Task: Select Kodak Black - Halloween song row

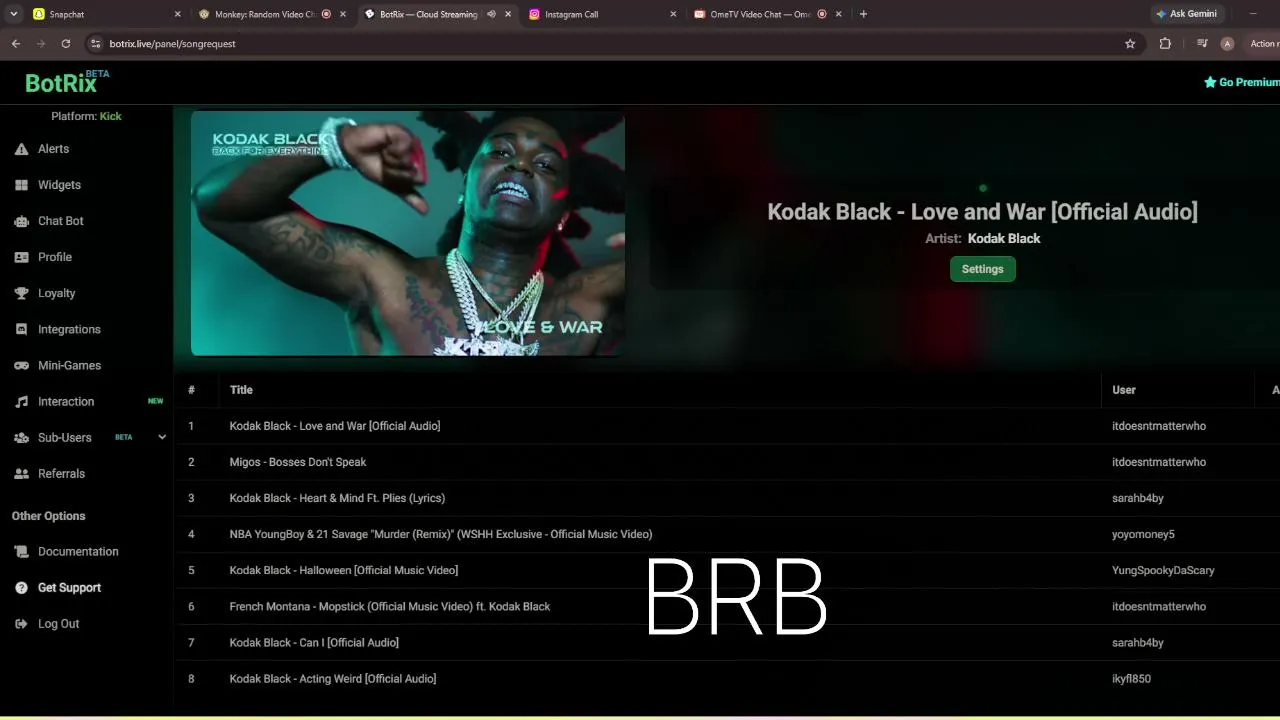Action: (x=726, y=570)
